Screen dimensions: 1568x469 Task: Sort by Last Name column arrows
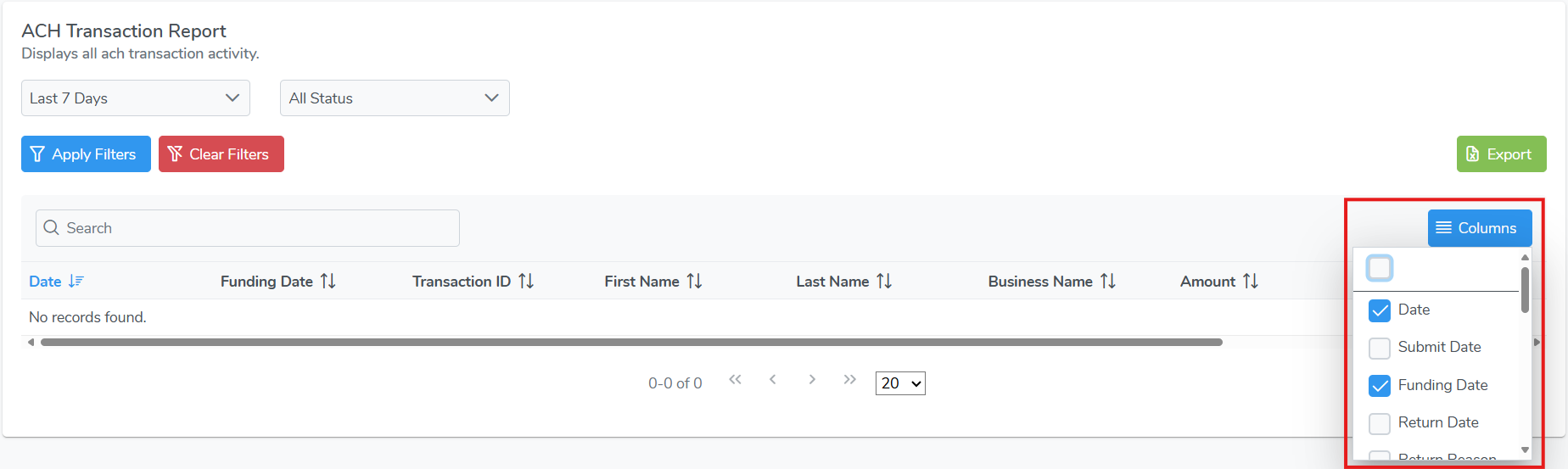(884, 281)
